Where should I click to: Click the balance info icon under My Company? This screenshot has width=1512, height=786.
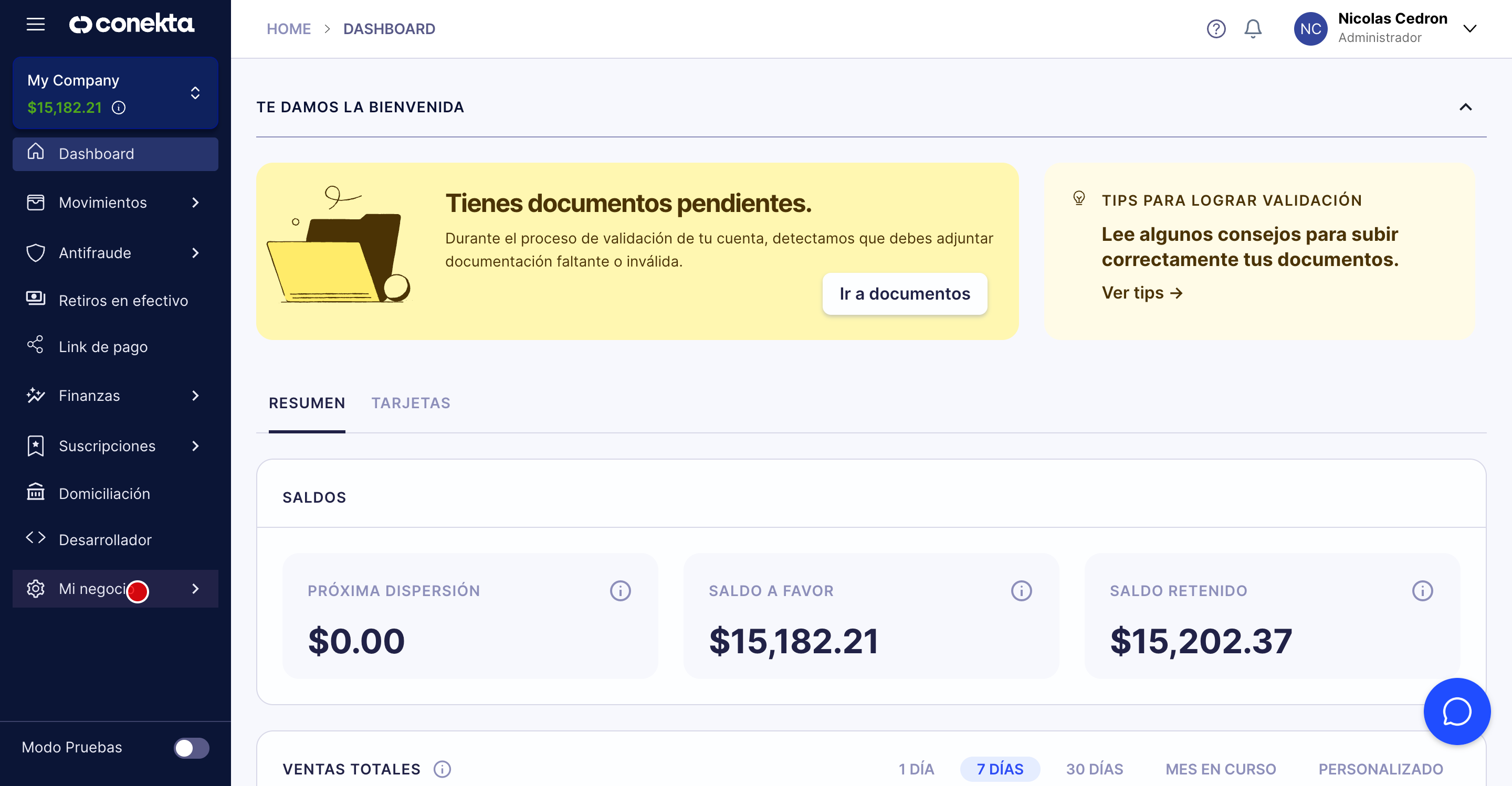point(119,108)
